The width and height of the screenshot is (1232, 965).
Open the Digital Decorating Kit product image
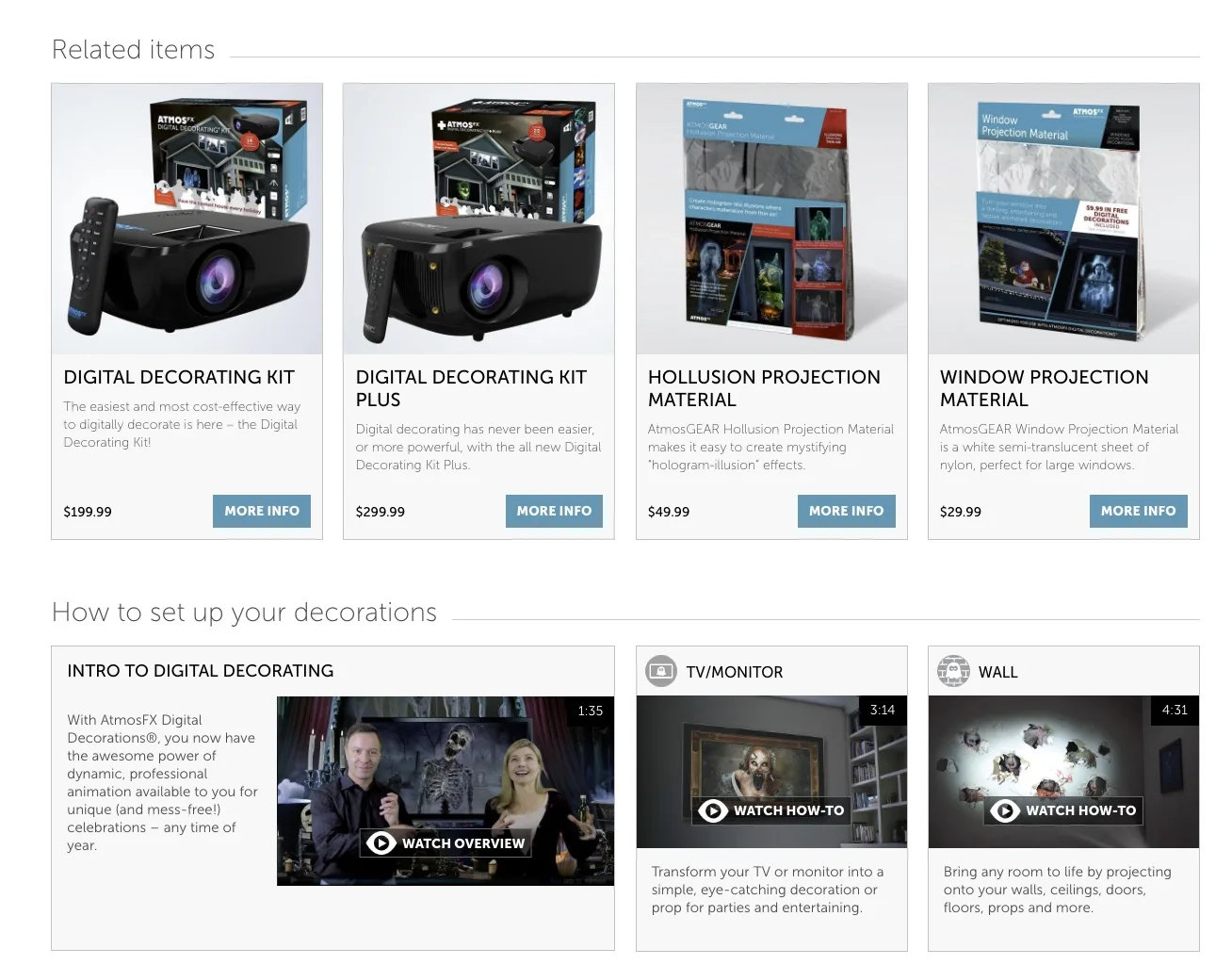coord(187,219)
